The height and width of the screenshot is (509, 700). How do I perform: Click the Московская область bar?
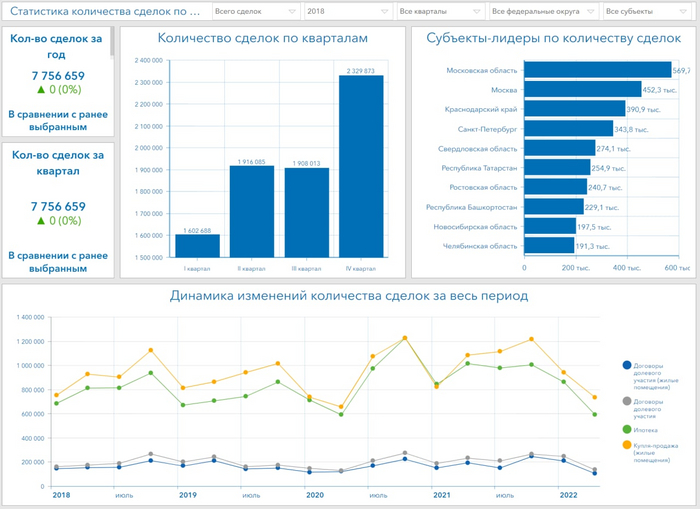pyautogui.click(x=598, y=70)
